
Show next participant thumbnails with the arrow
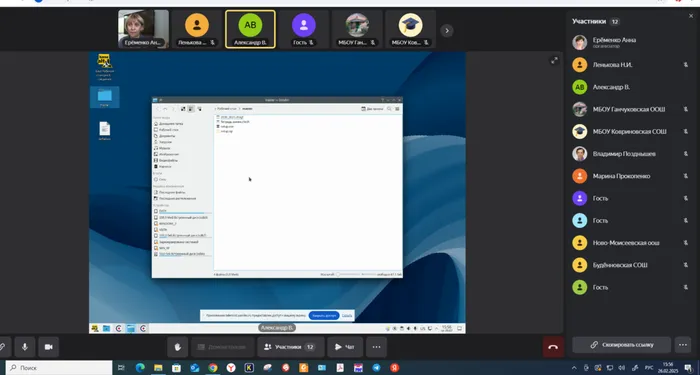(x=446, y=30)
